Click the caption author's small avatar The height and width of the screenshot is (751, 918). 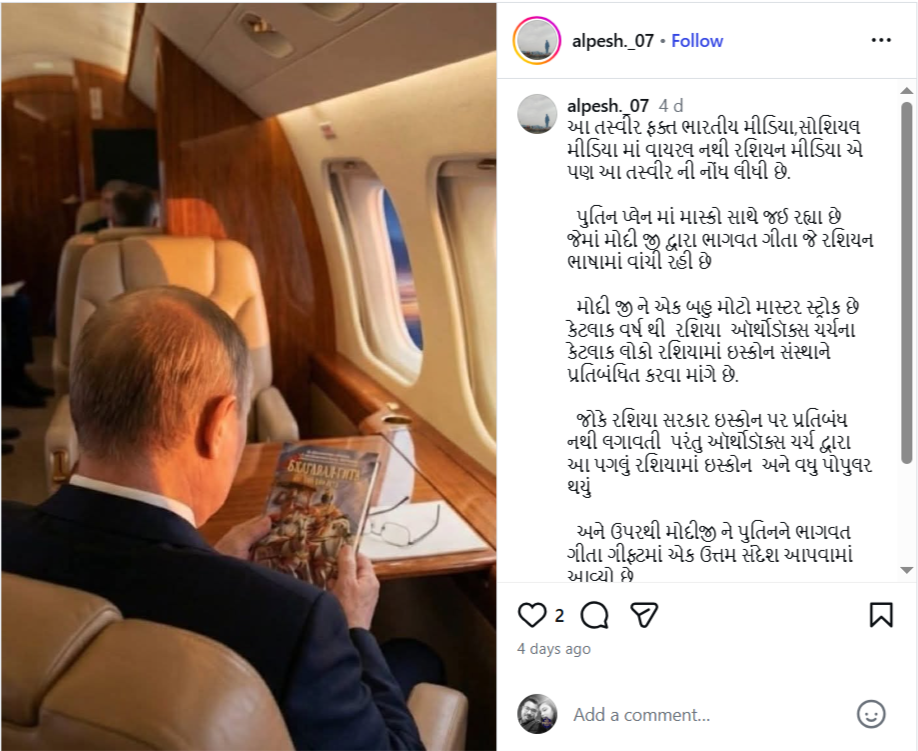pos(537,114)
